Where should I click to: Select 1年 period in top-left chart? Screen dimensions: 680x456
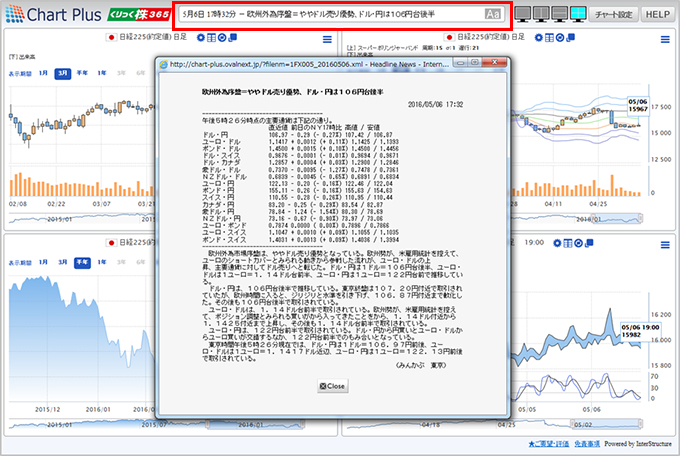click(102, 73)
